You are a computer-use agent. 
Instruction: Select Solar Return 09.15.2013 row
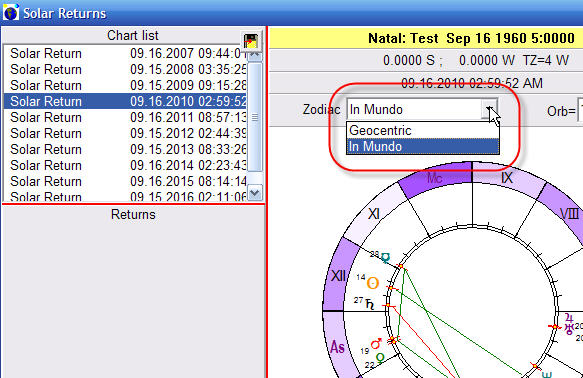point(125,149)
